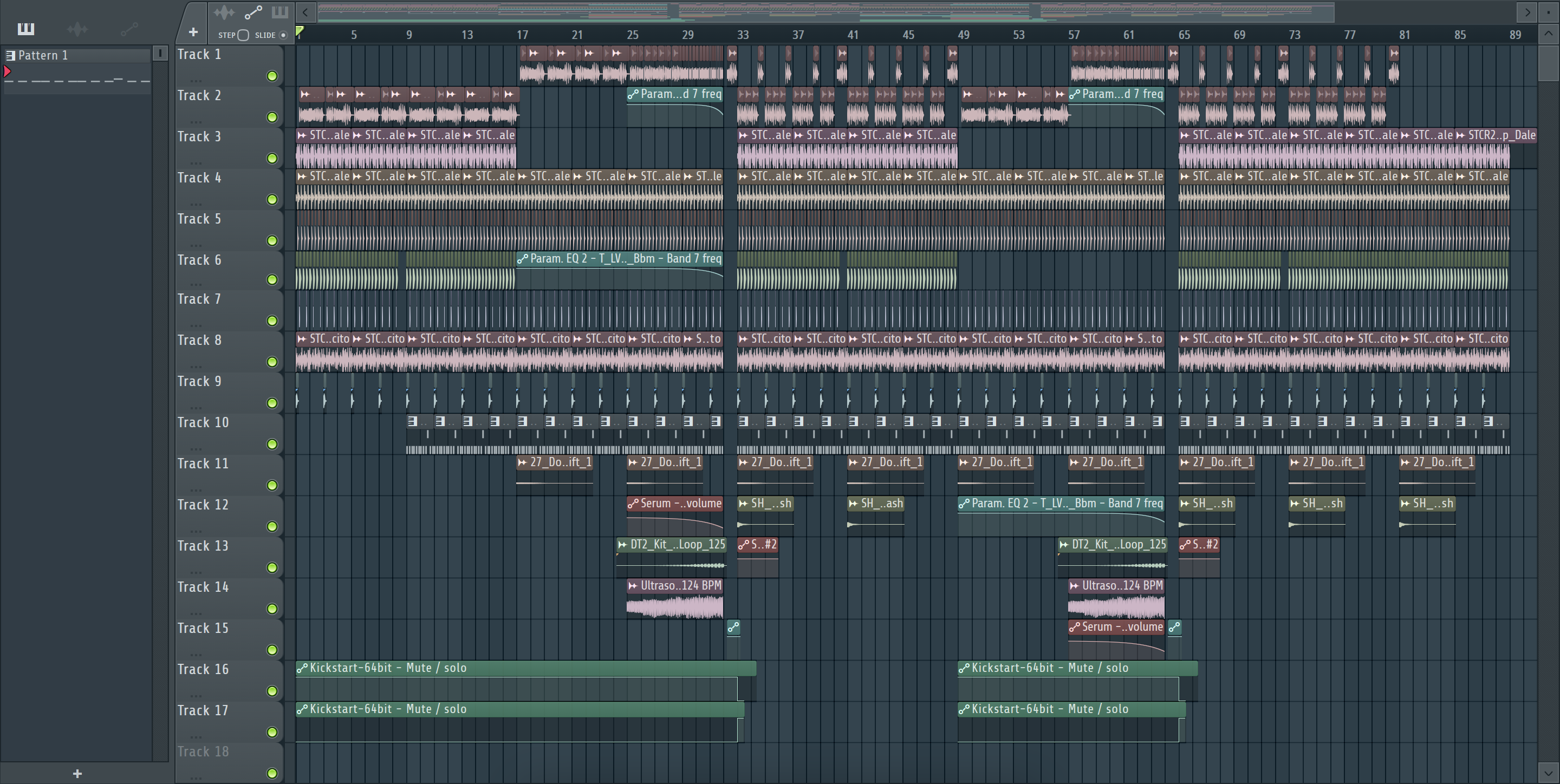The image size is (1560, 784).
Task: Mute Track 4 with its green LED
Action: (272, 200)
